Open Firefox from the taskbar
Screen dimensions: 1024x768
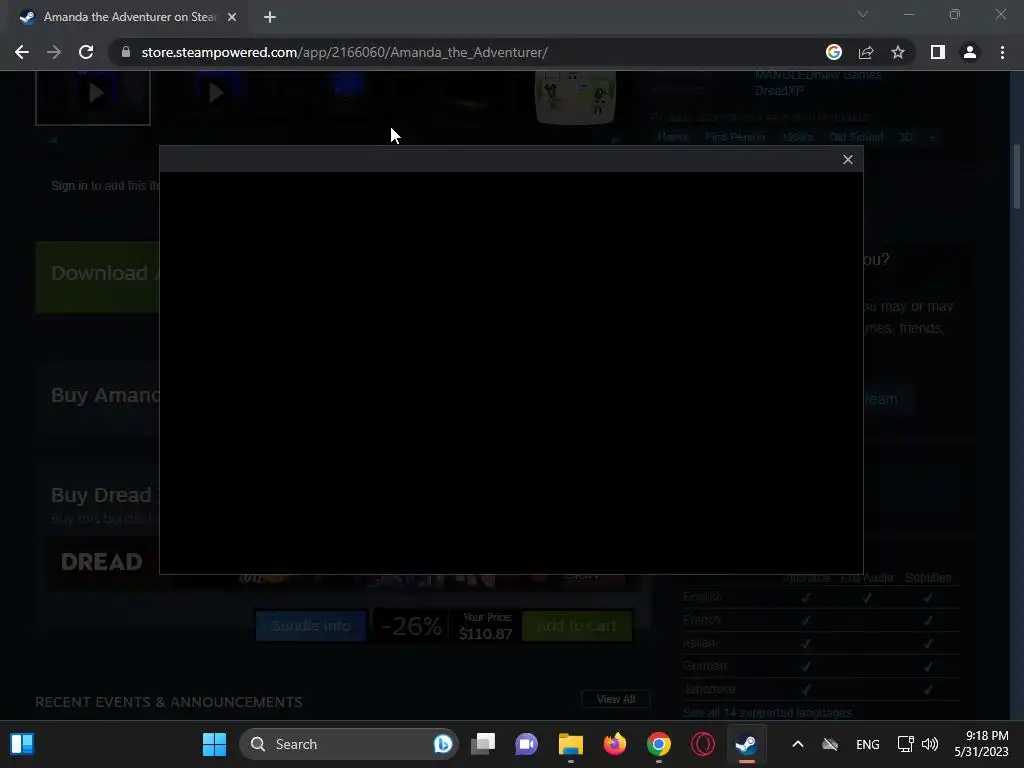[615, 744]
